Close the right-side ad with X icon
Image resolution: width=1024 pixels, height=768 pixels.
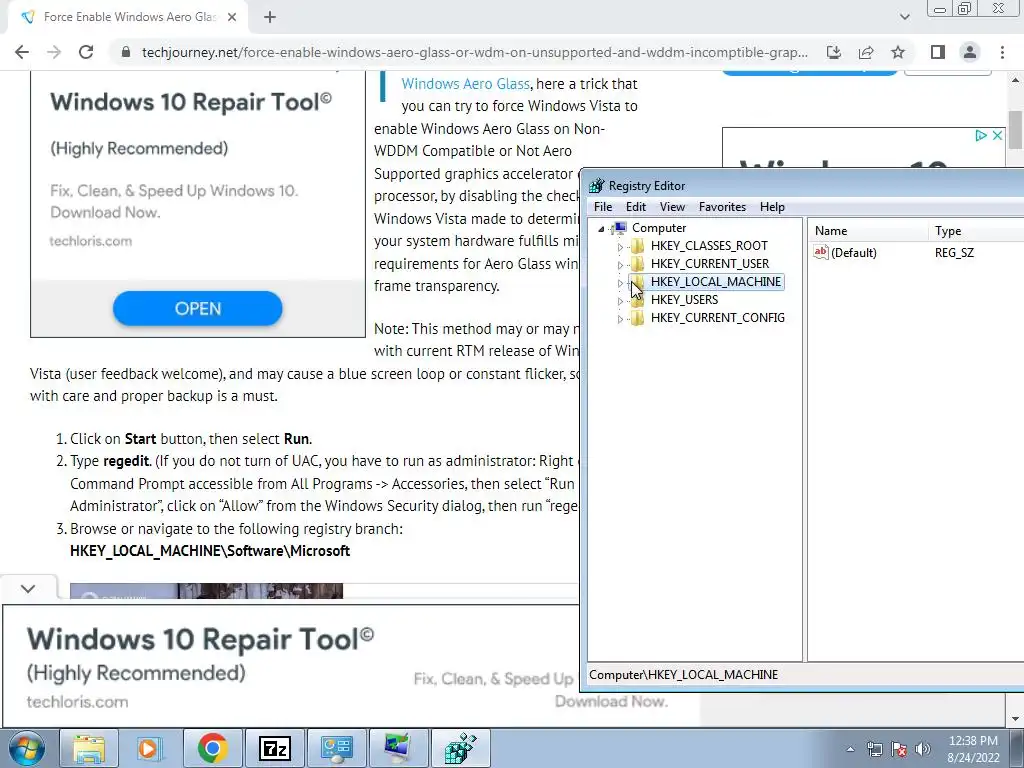997,135
